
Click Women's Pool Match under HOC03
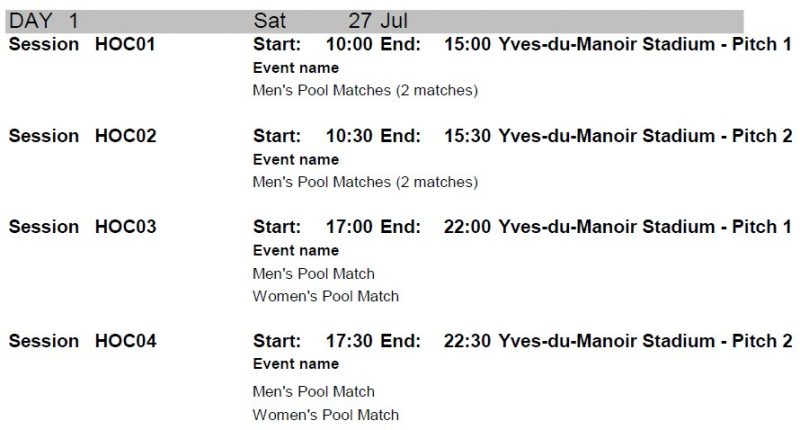pyautogui.click(x=326, y=296)
